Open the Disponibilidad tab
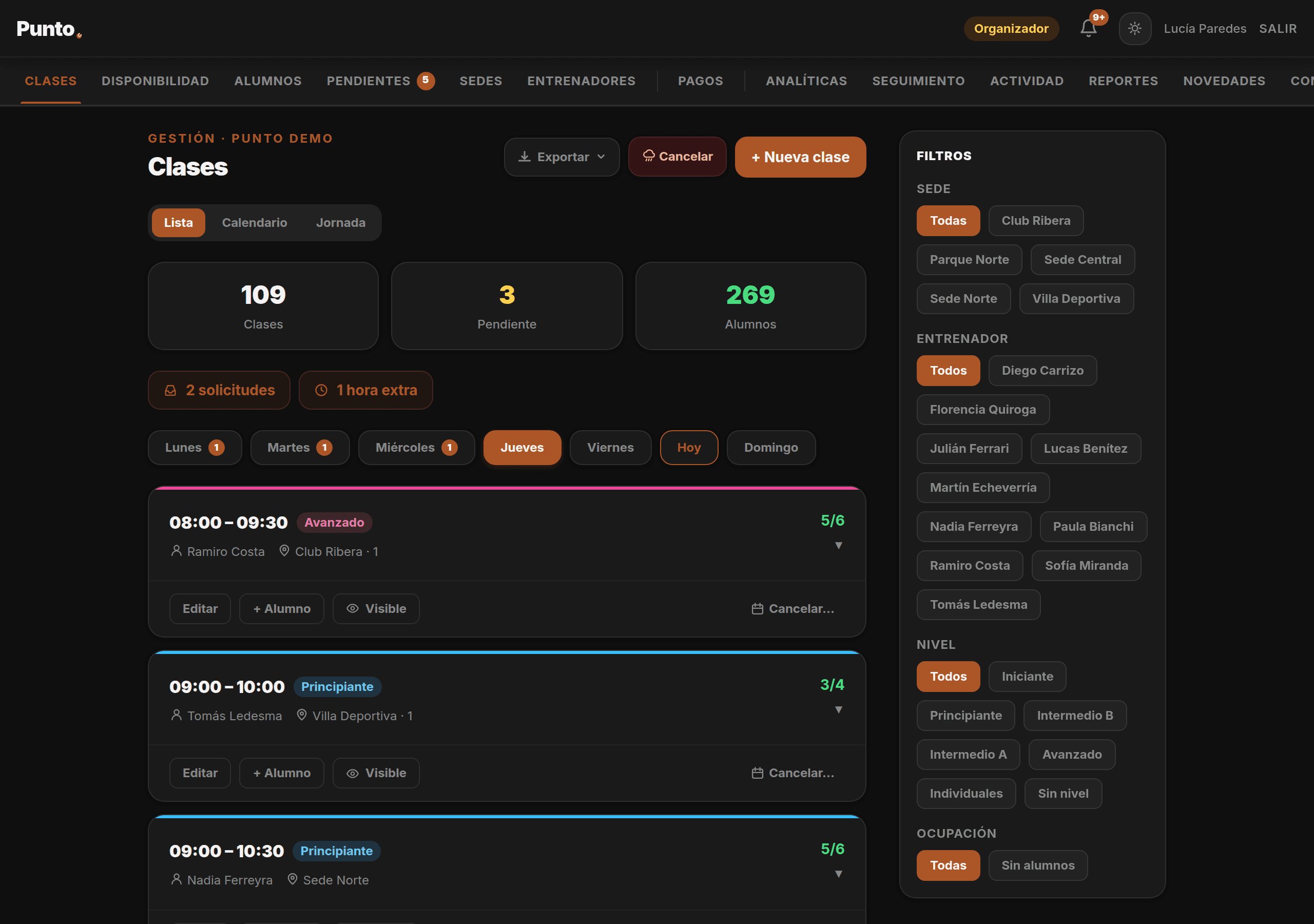Viewport: 1314px width, 924px height. 155,81
